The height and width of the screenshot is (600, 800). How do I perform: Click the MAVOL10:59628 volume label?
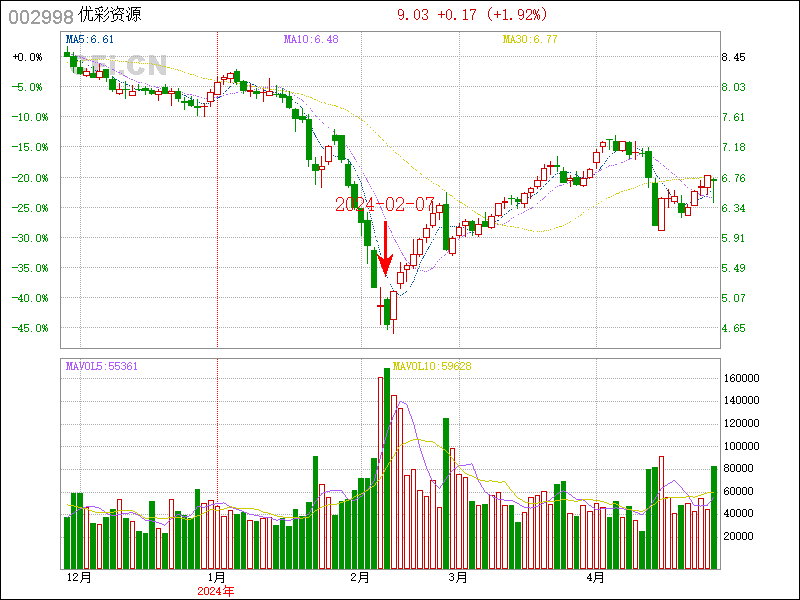[x=433, y=367]
